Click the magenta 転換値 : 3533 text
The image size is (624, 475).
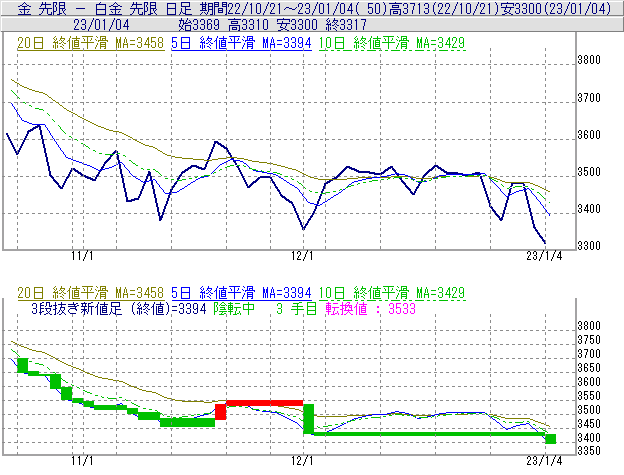click(x=371, y=309)
